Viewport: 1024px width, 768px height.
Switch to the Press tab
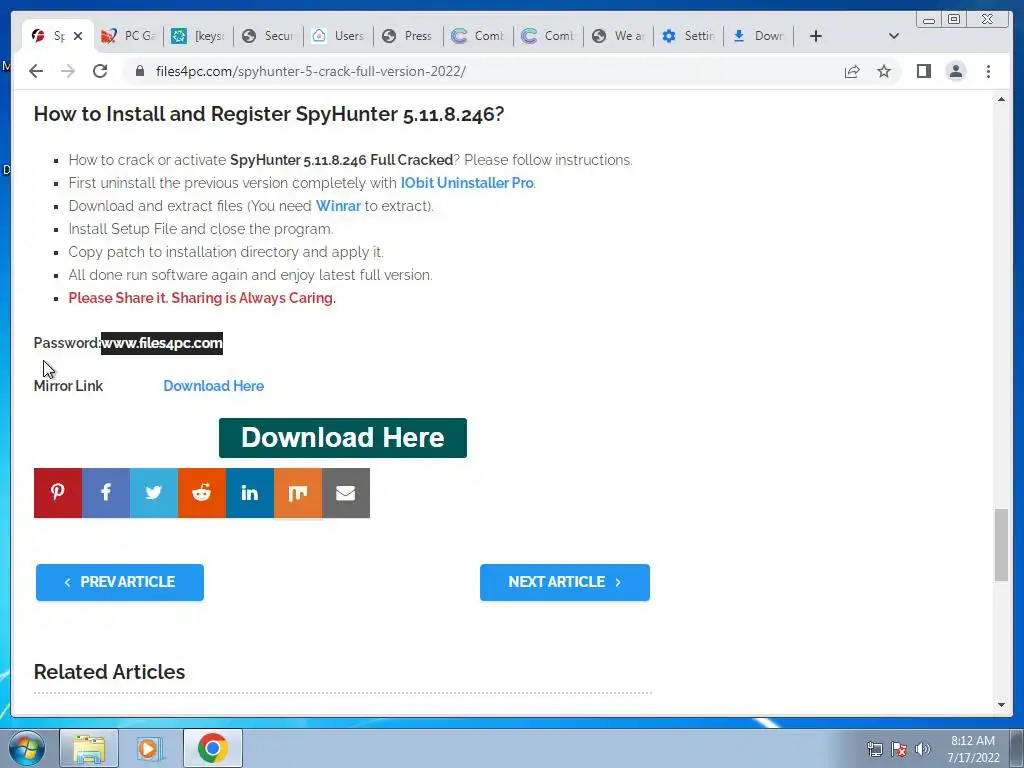[x=408, y=36]
